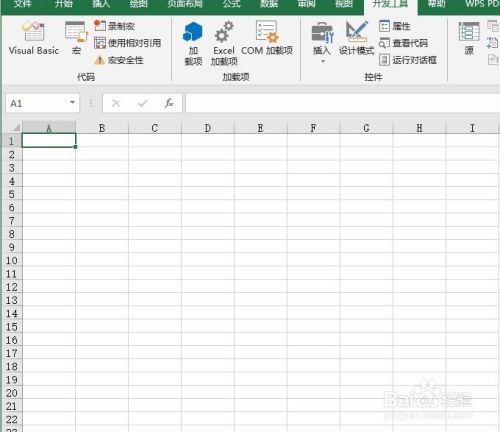Expand the Name Box dropdown arrow
Viewport: 500px width, 432px height.
click(72, 103)
